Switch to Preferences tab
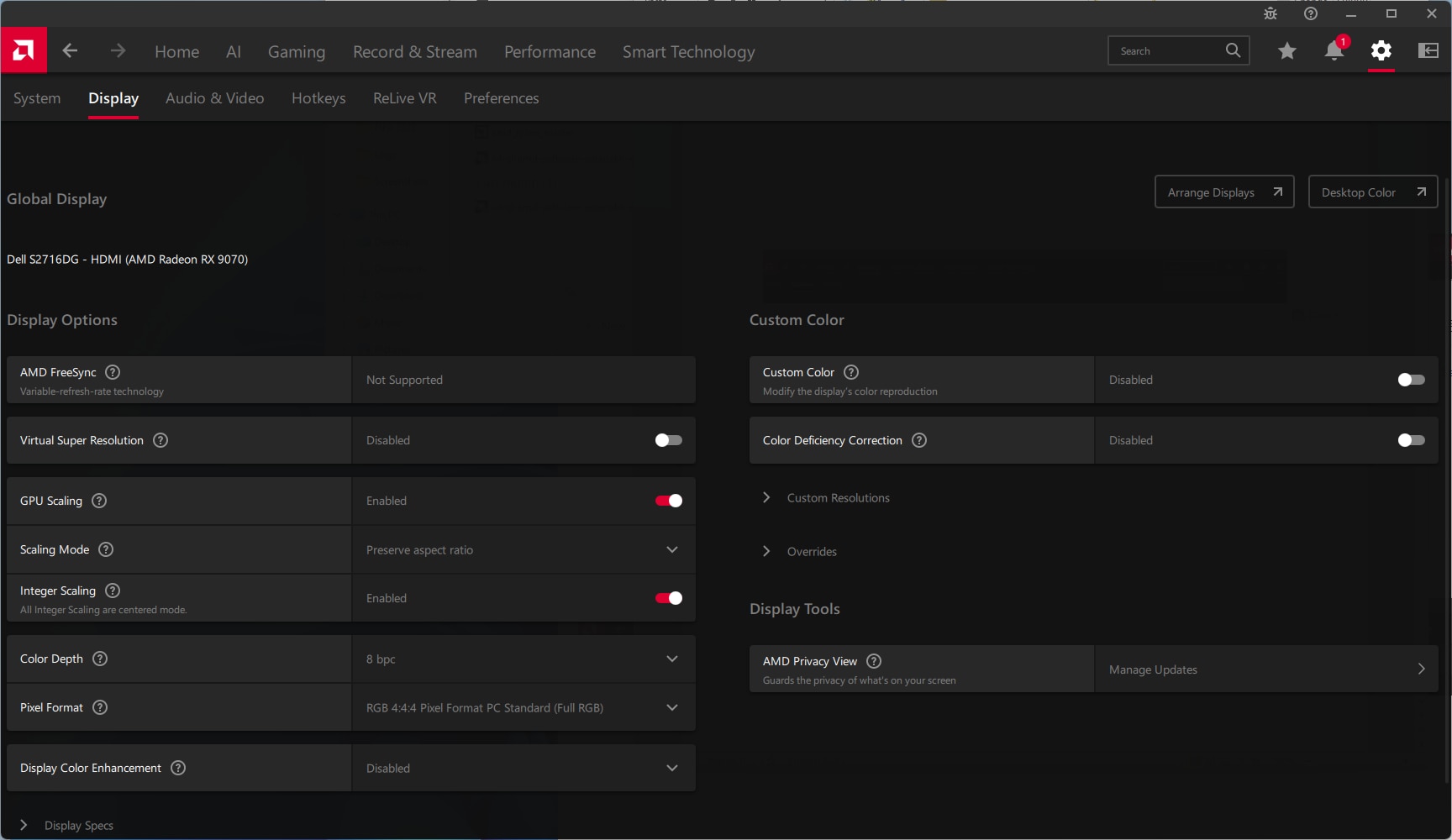This screenshot has height=840, width=1452. 502,98
